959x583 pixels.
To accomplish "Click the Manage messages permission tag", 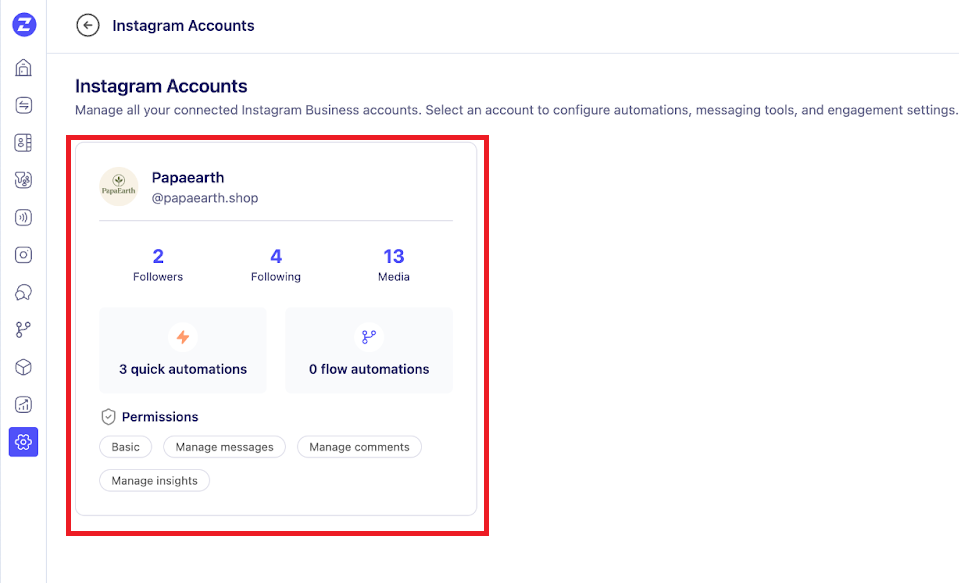I will 225,447.
